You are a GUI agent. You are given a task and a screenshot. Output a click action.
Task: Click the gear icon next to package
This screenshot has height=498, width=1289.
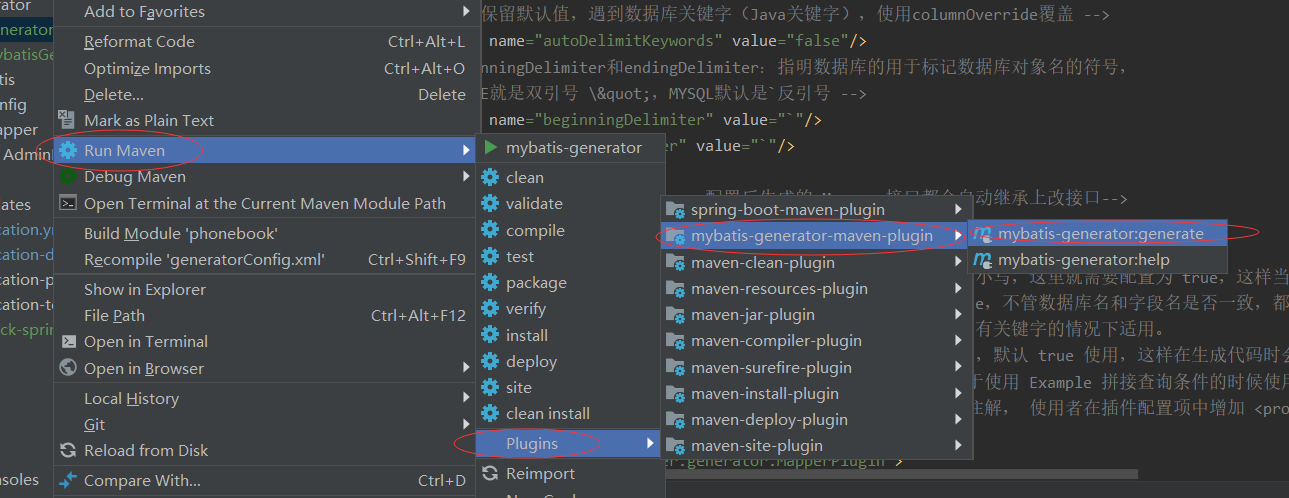tap(490, 282)
